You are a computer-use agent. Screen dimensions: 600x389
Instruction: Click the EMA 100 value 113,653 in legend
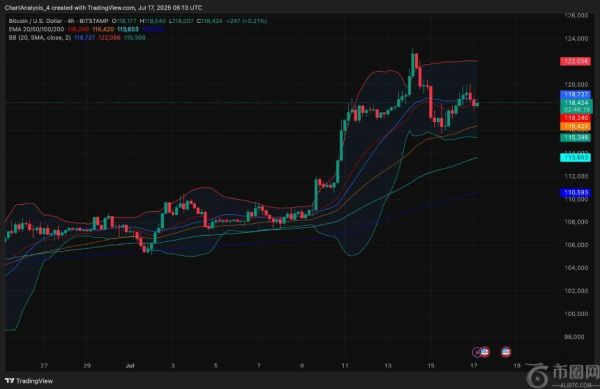click(x=128, y=29)
